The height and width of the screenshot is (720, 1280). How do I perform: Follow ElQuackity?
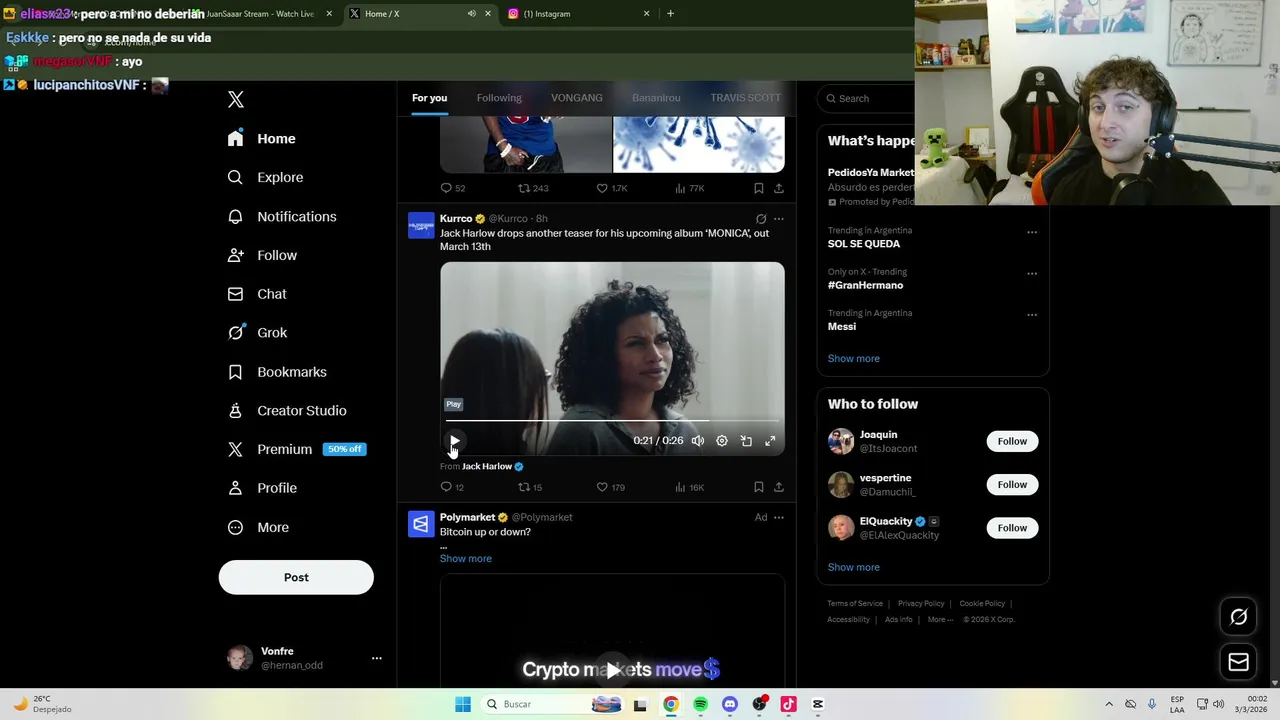pos(1012,528)
